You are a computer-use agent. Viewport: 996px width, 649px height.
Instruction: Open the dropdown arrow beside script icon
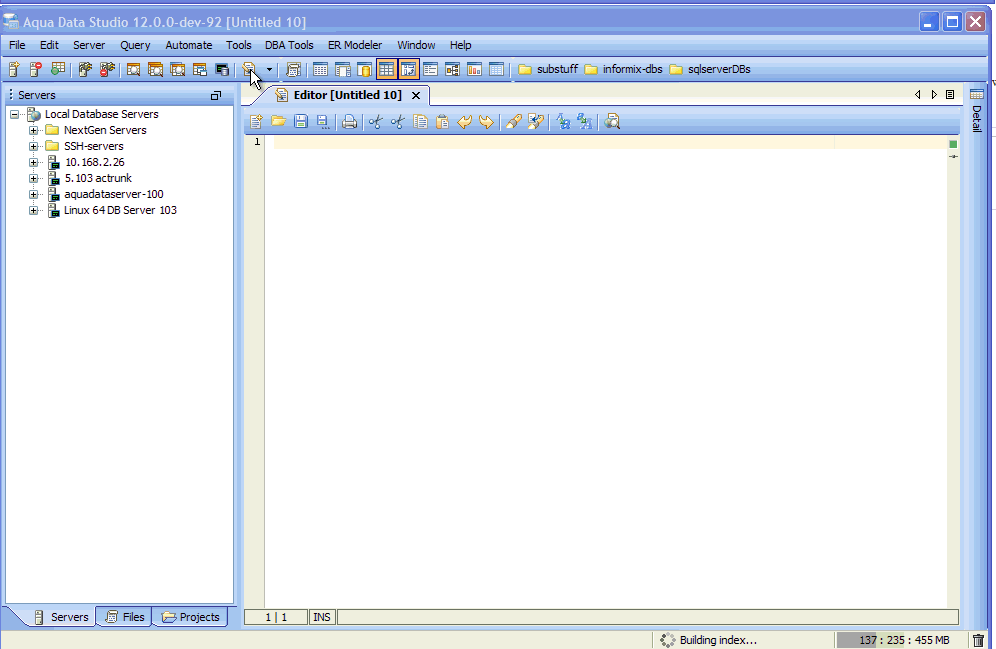pos(269,69)
